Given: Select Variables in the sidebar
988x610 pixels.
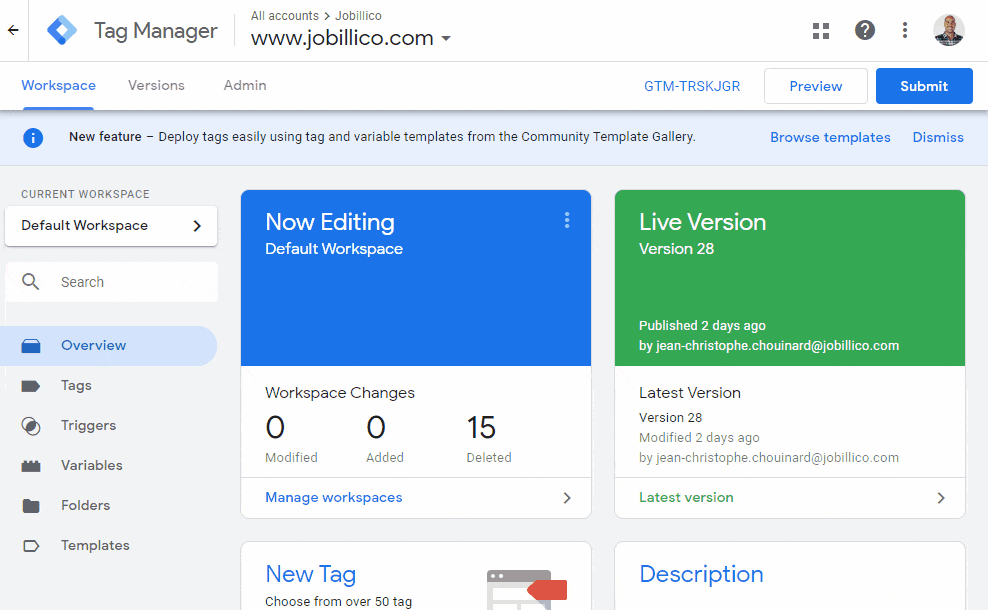Looking at the screenshot, I should [108, 466].
